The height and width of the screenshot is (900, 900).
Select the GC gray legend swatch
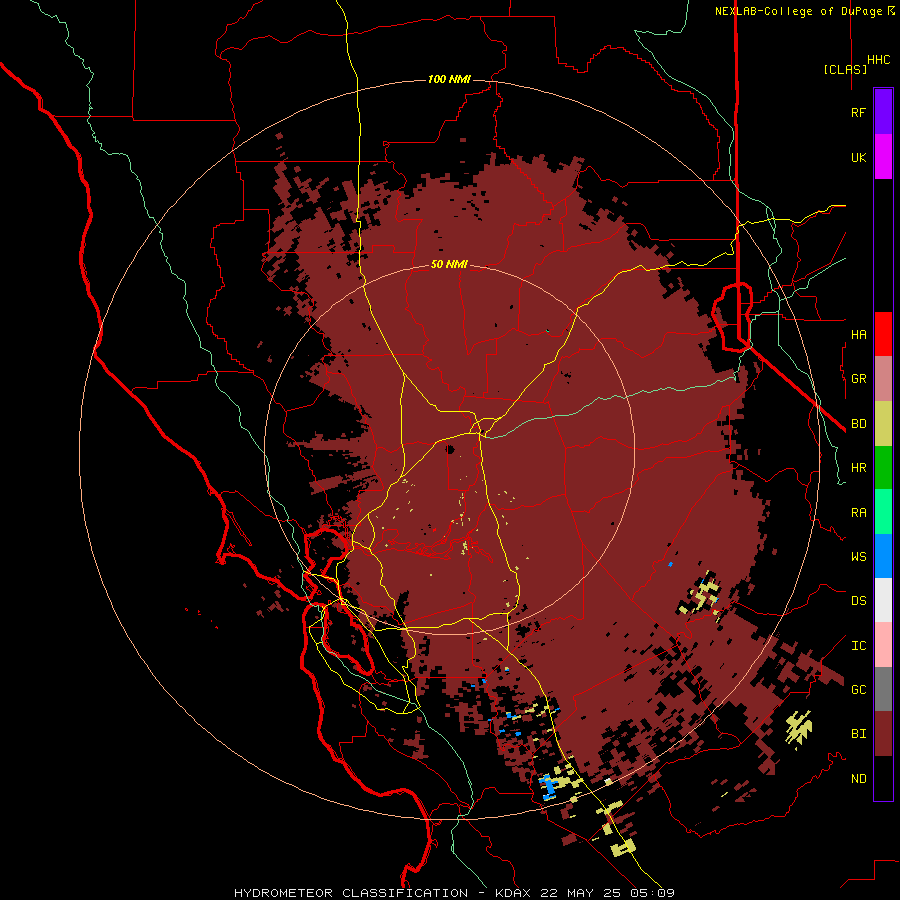click(883, 689)
